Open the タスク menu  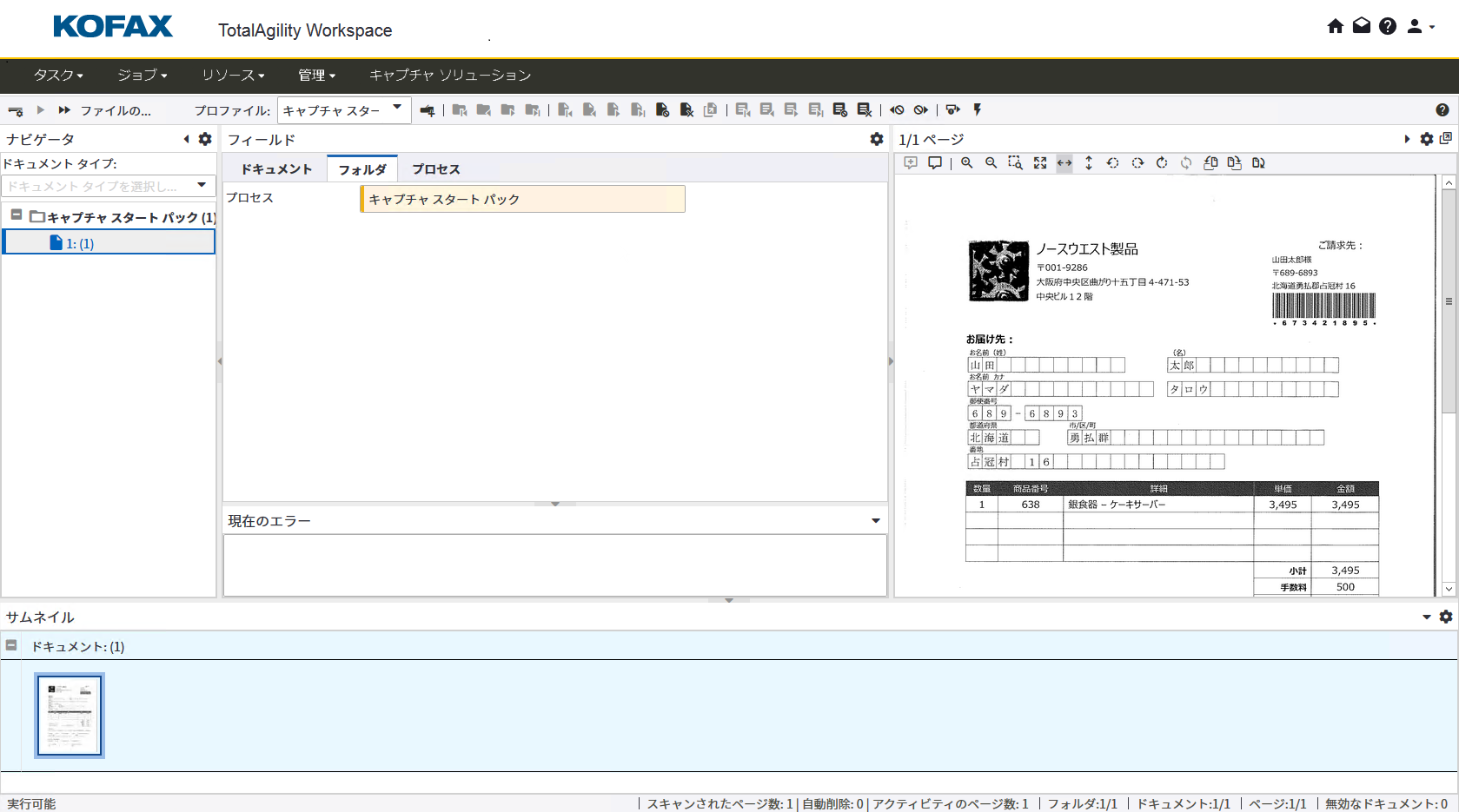coord(58,76)
